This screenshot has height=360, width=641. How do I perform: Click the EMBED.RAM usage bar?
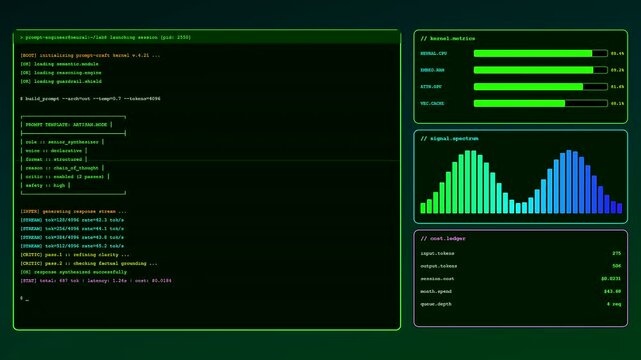[540, 70]
